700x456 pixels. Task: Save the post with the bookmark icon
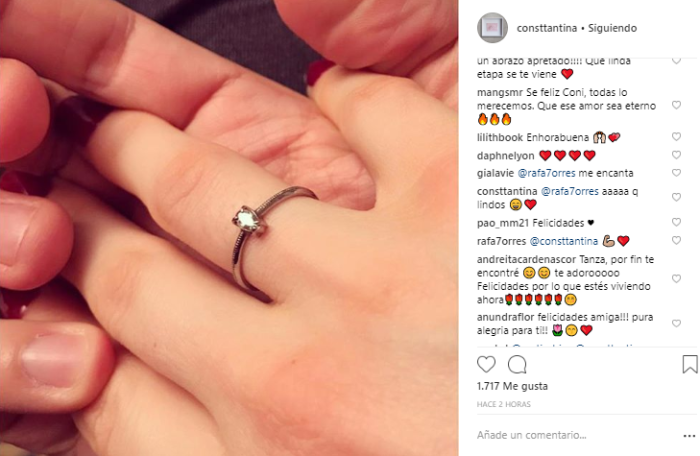[690, 364]
